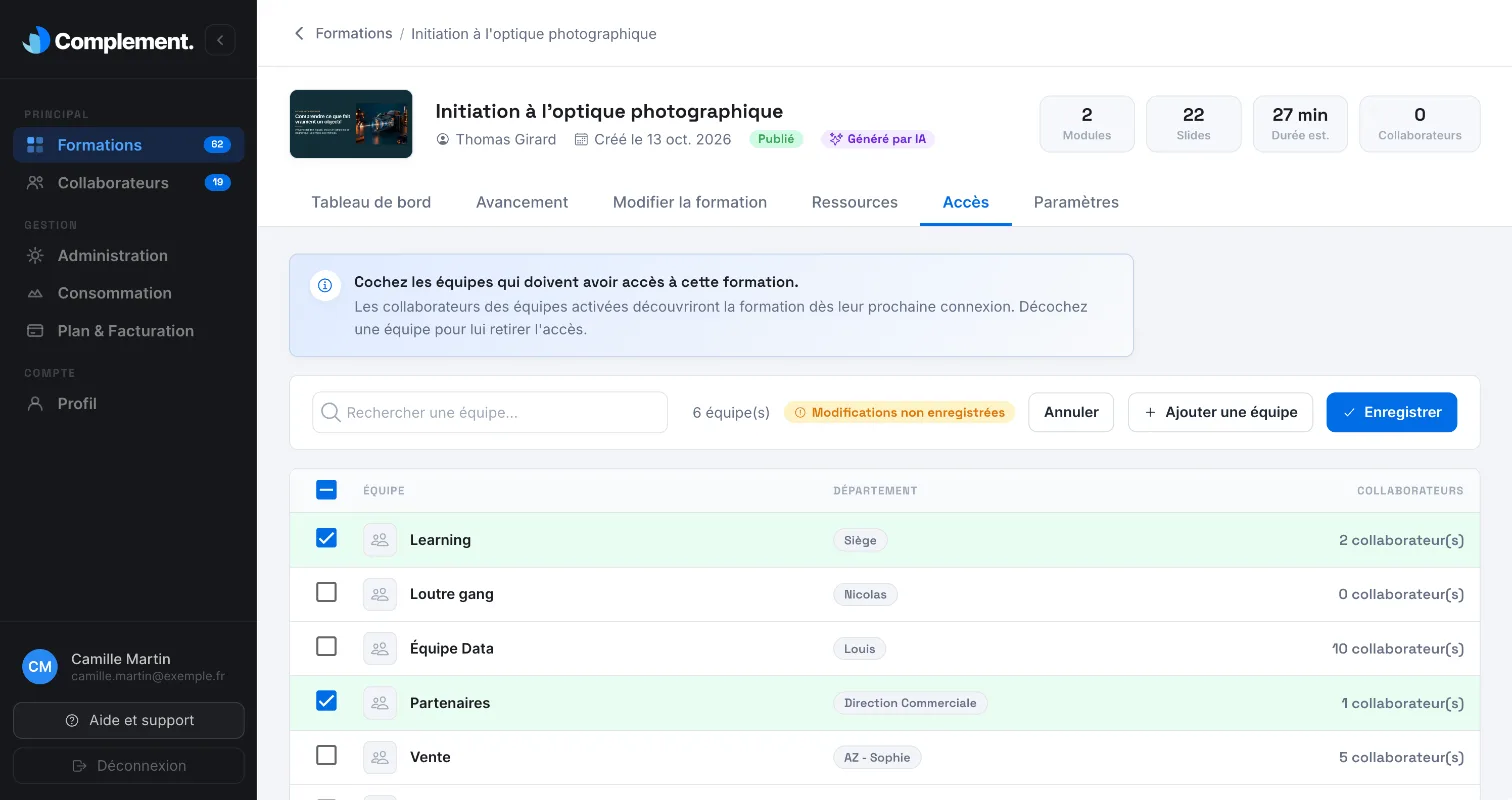Toggle the select-all checkbox in table header
1512x800 pixels.
pyautogui.click(x=326, y=490)
